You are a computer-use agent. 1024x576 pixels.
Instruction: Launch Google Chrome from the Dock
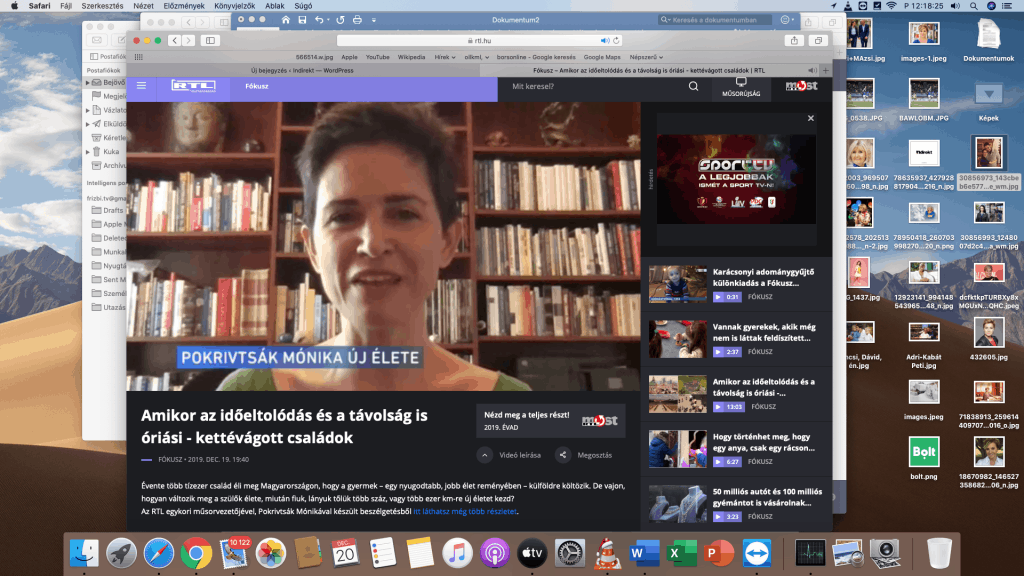pyautogui.click(x=196, y=552)
